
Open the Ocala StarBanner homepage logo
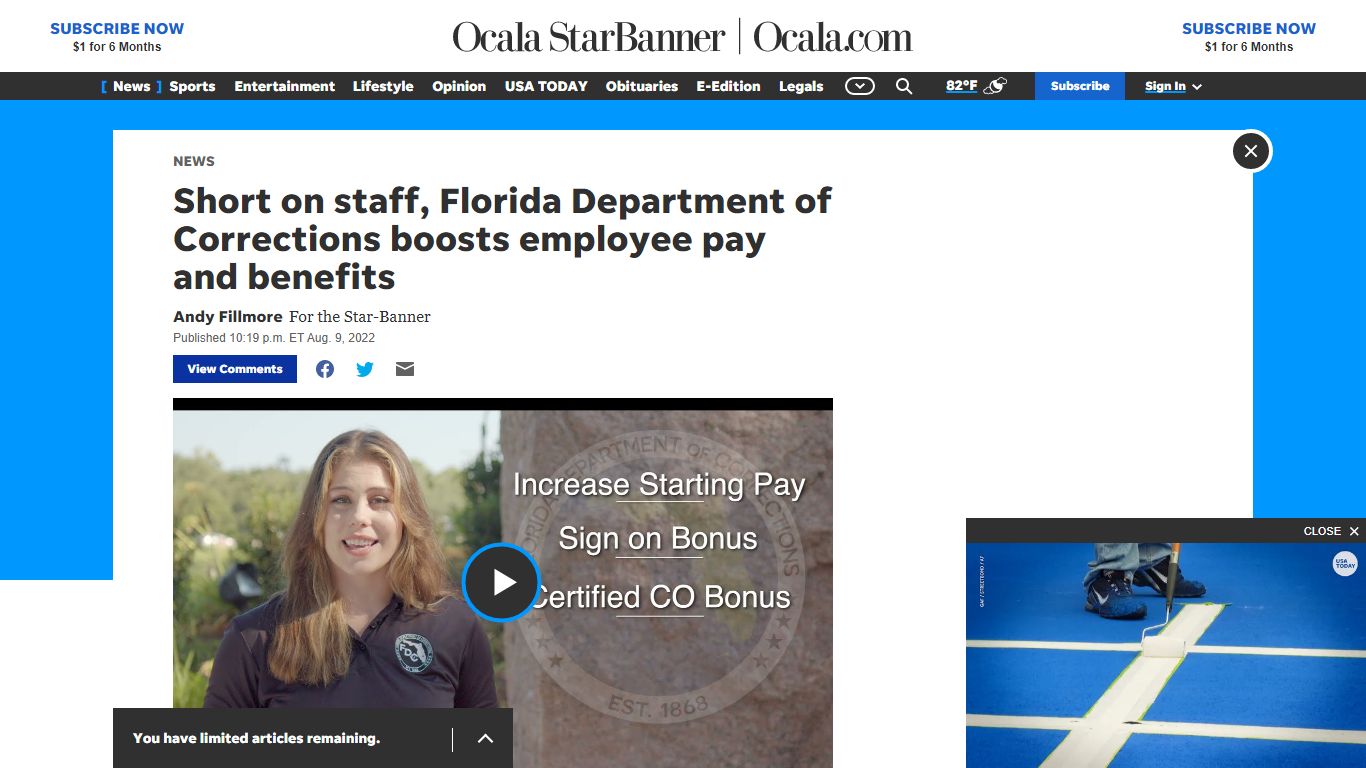tap(682, 37)
